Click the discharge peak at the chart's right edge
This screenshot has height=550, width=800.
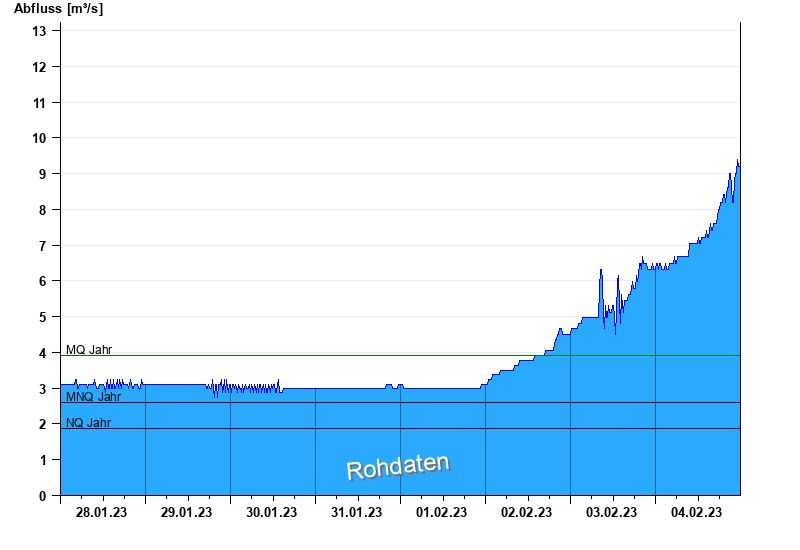(x=737, y=161)
